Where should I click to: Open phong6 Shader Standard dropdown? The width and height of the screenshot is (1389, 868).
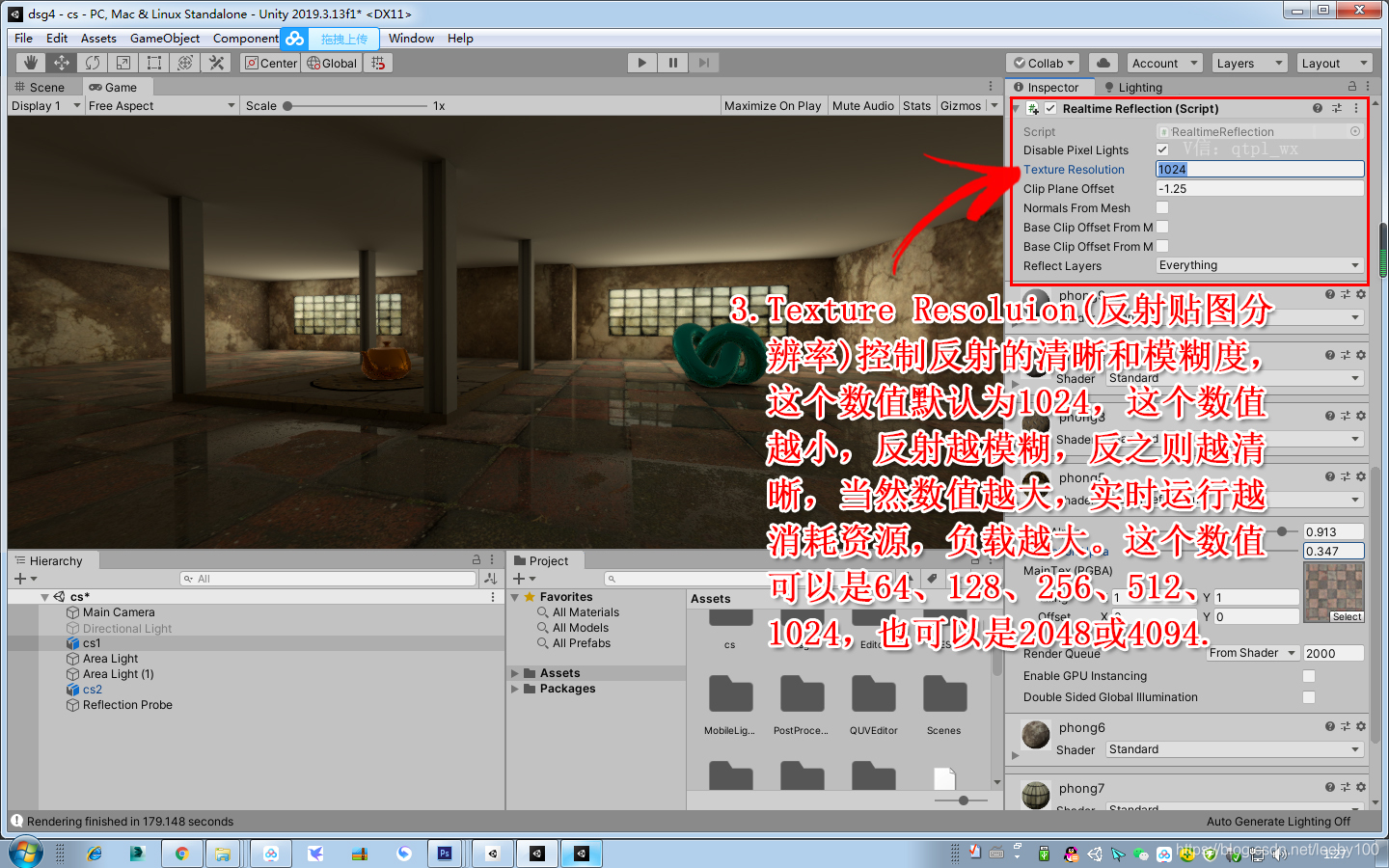[x=1235, y=749]
